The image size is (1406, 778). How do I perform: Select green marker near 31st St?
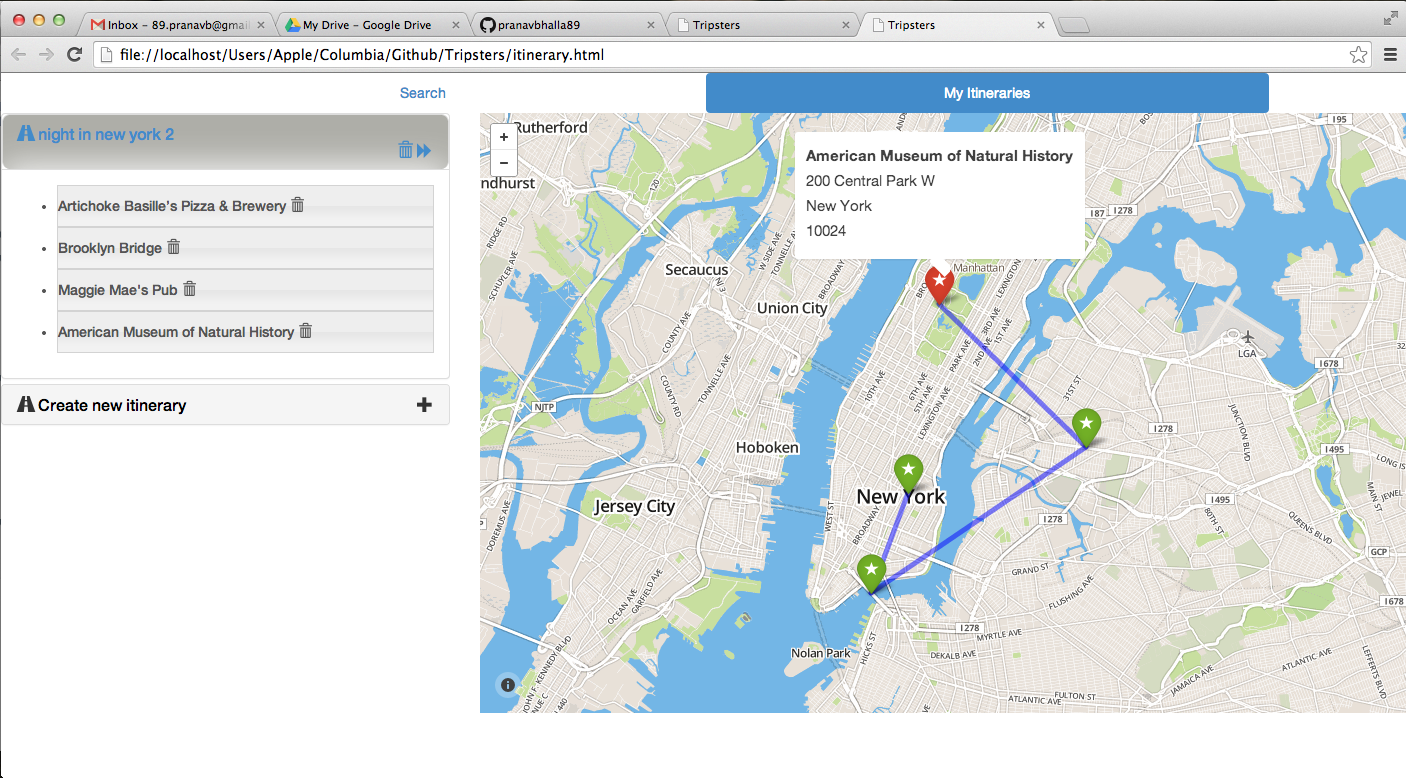tap(1086, 427)
